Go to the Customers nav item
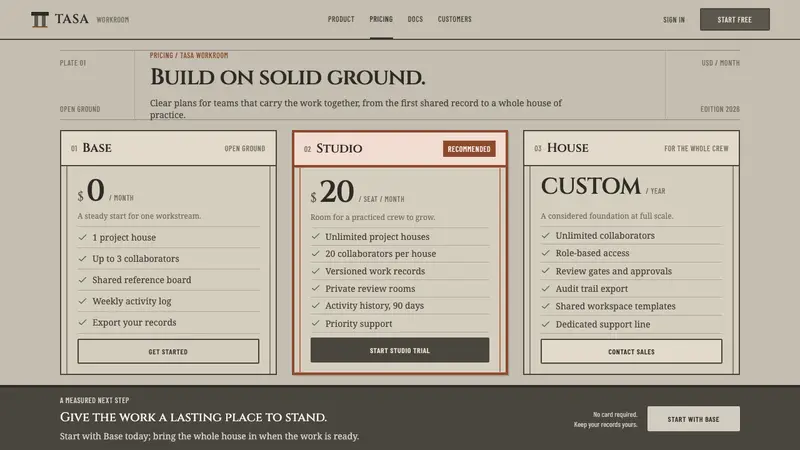This screenshot has height=450, width=800. 455,19
